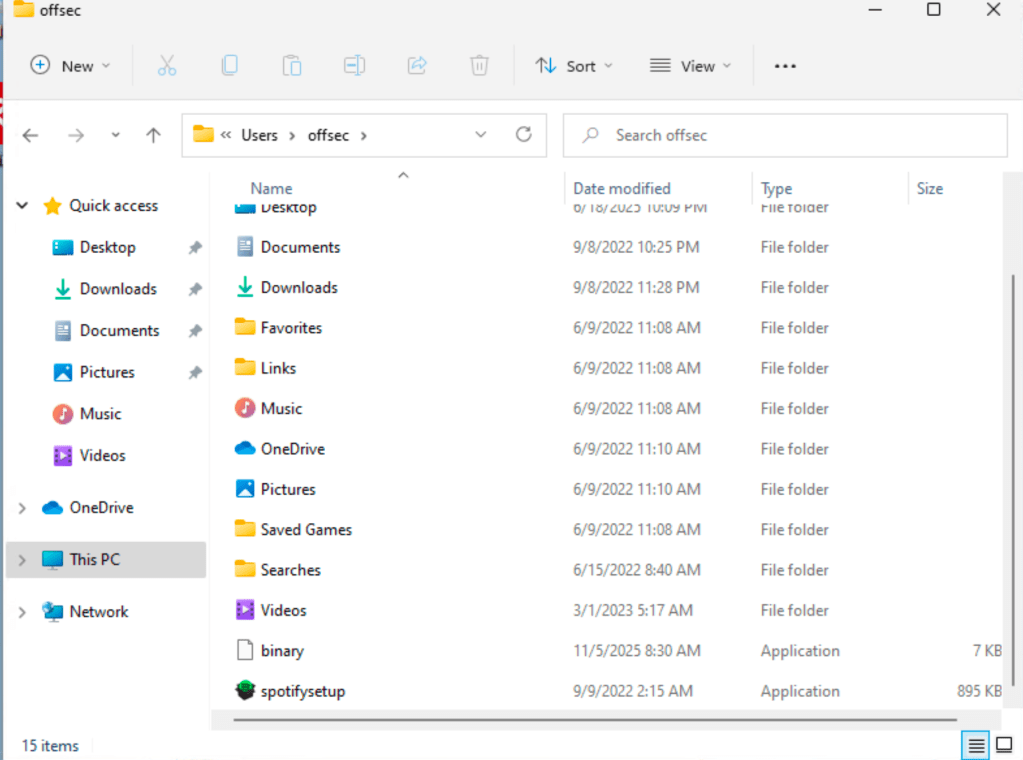
Task: Open the New item button
Action: [70, 66]
